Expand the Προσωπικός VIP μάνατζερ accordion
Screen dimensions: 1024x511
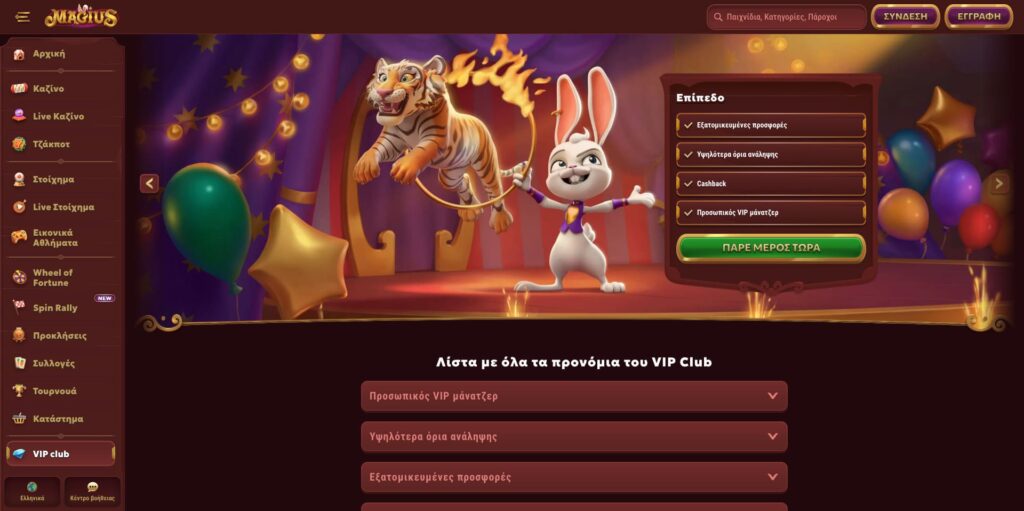point(574,396)
